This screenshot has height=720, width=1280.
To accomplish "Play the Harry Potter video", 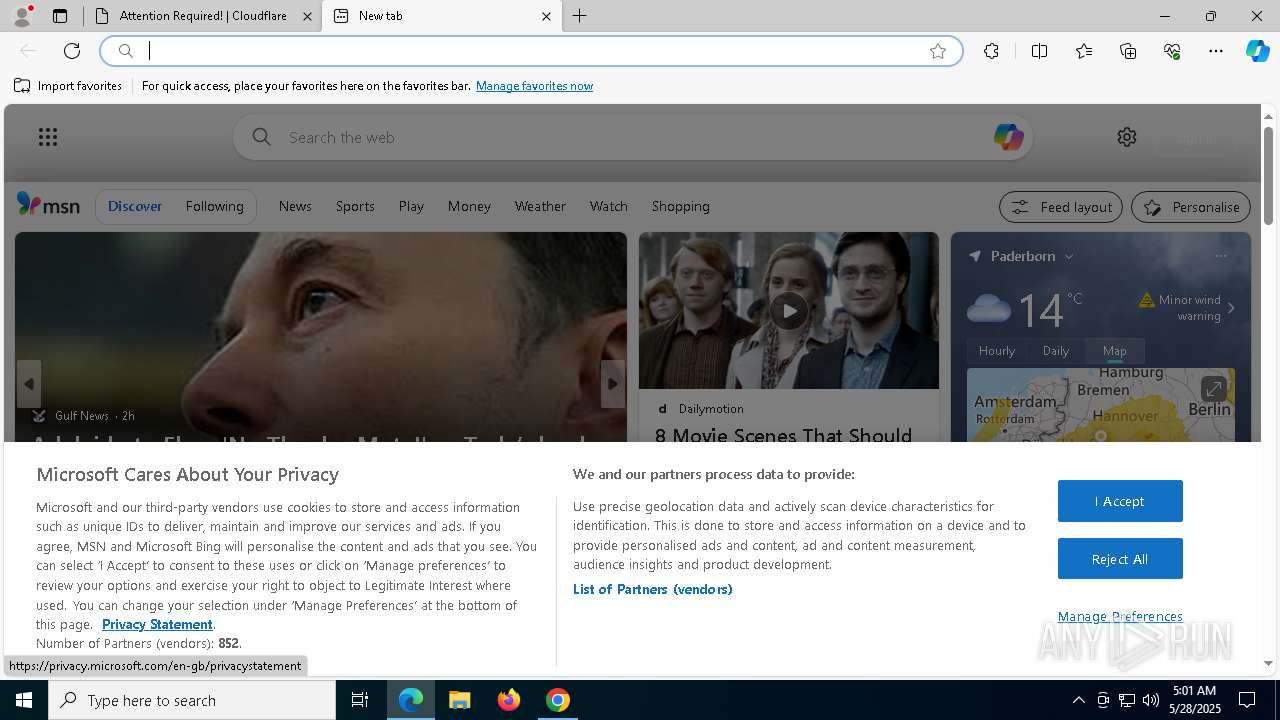I will (789, 310).
